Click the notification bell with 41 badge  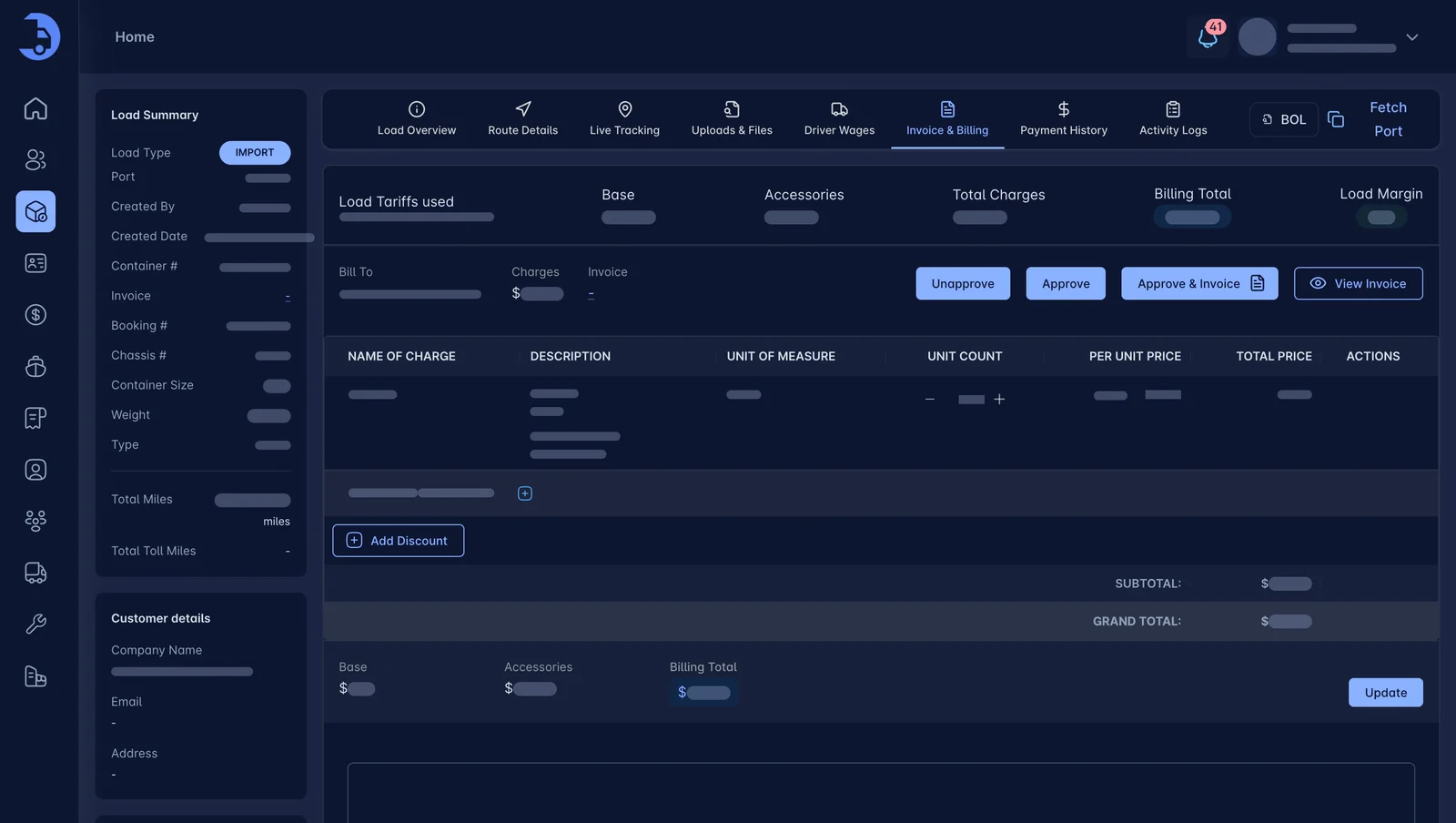pyautogui.click(x=1208, y=37)
